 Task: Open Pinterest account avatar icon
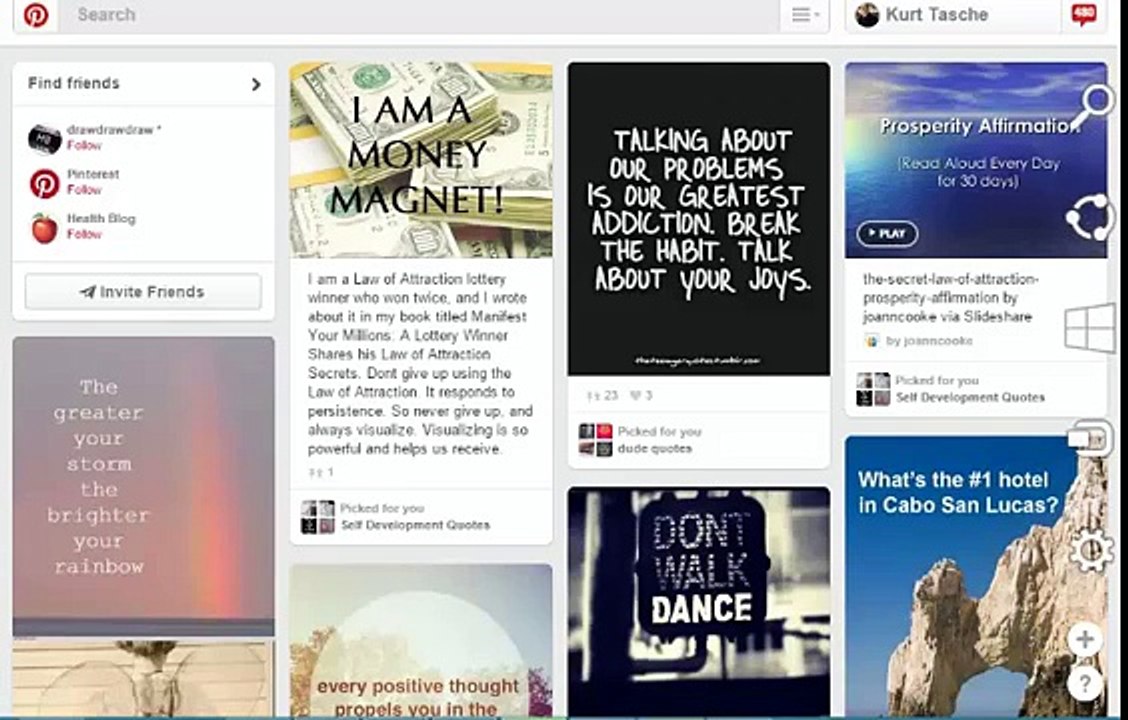click(45, 183)
